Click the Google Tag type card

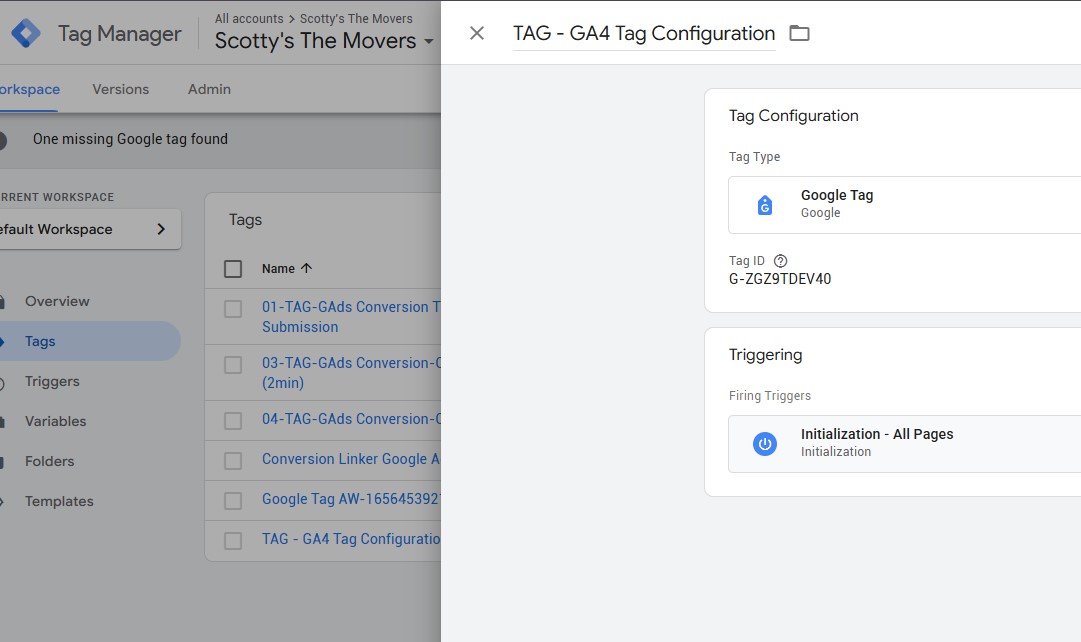(905, 205)
